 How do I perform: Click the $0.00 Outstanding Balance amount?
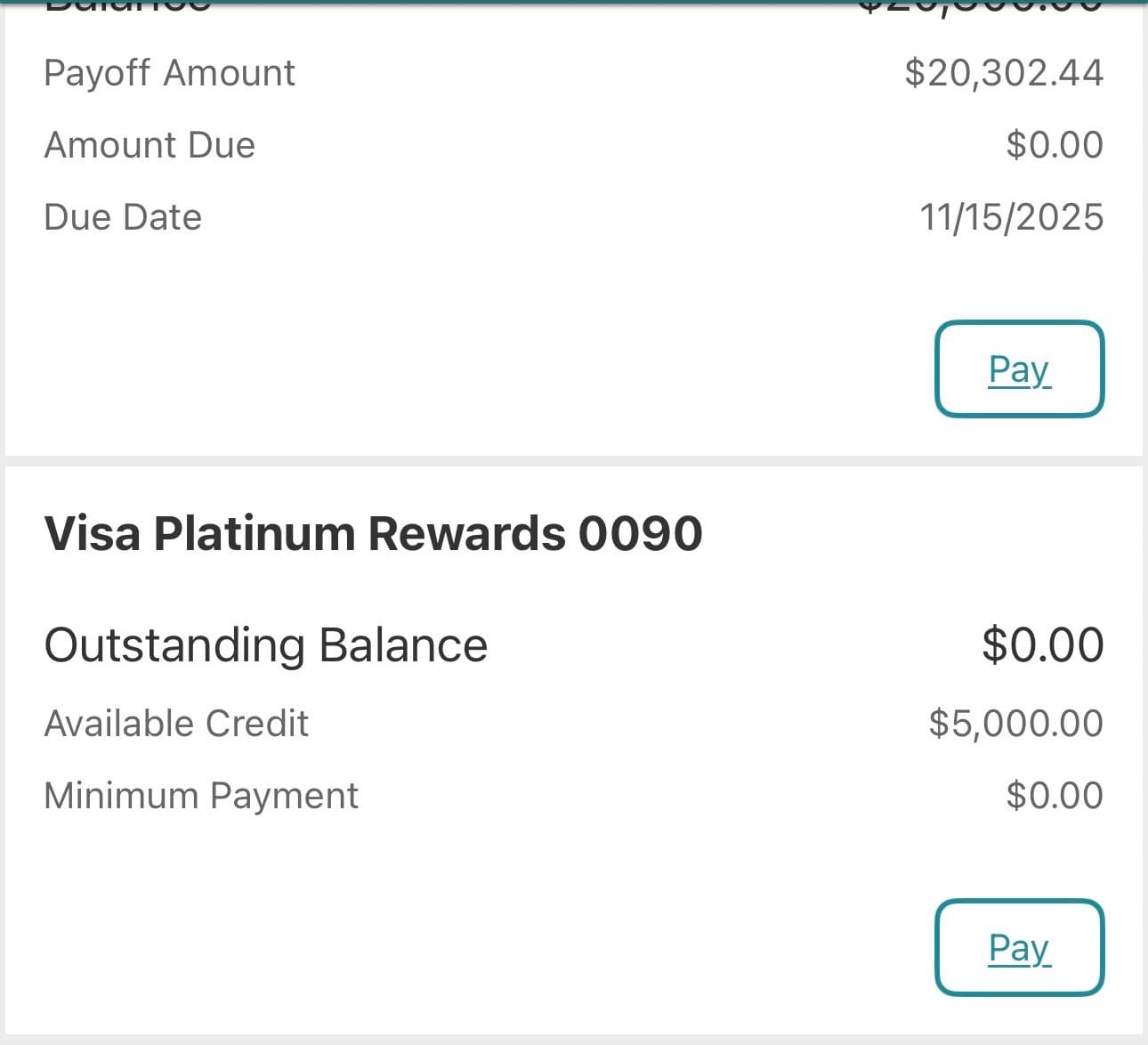click(1042, 645)
